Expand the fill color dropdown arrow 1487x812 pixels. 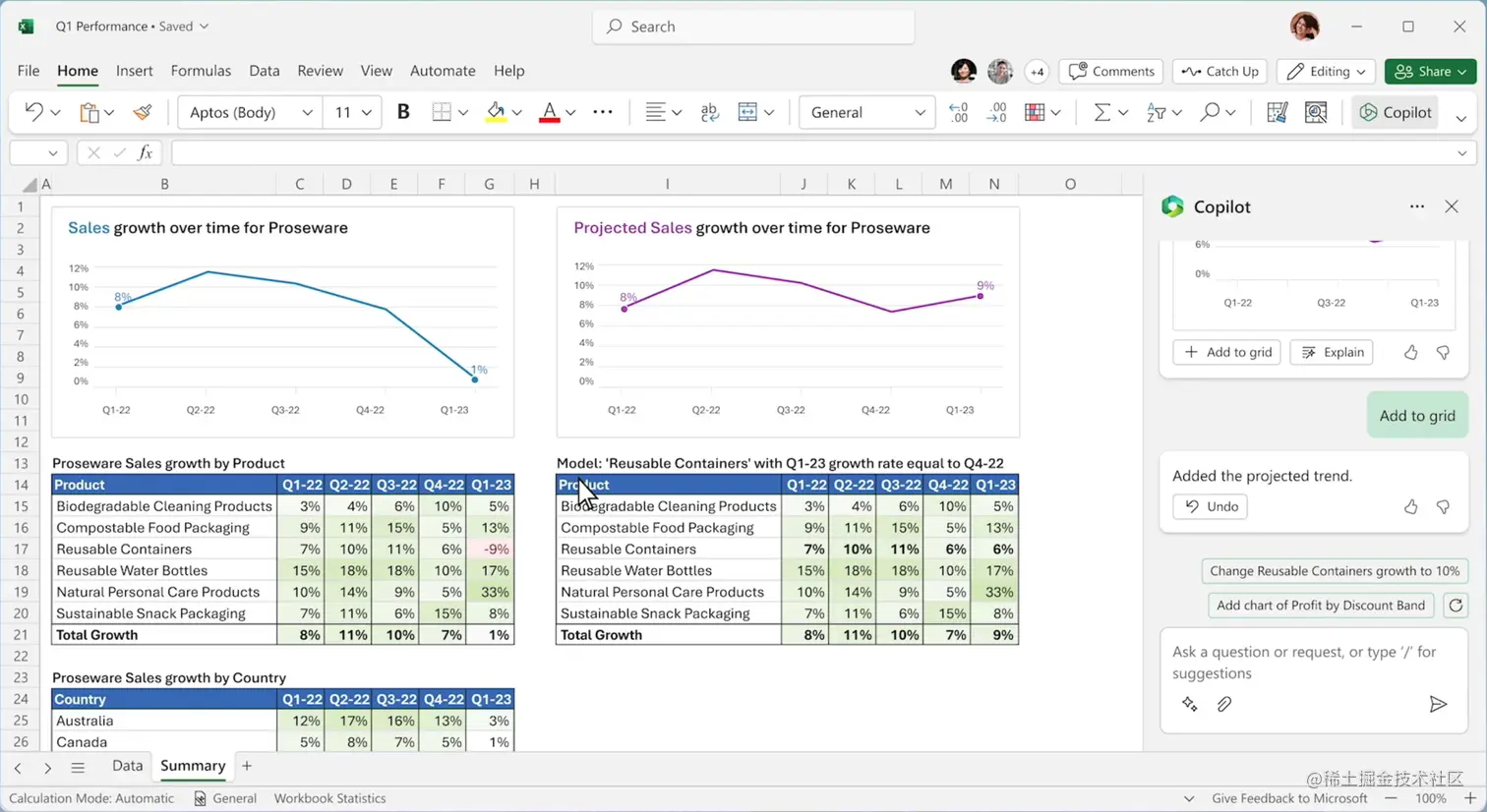pos(516,113)
